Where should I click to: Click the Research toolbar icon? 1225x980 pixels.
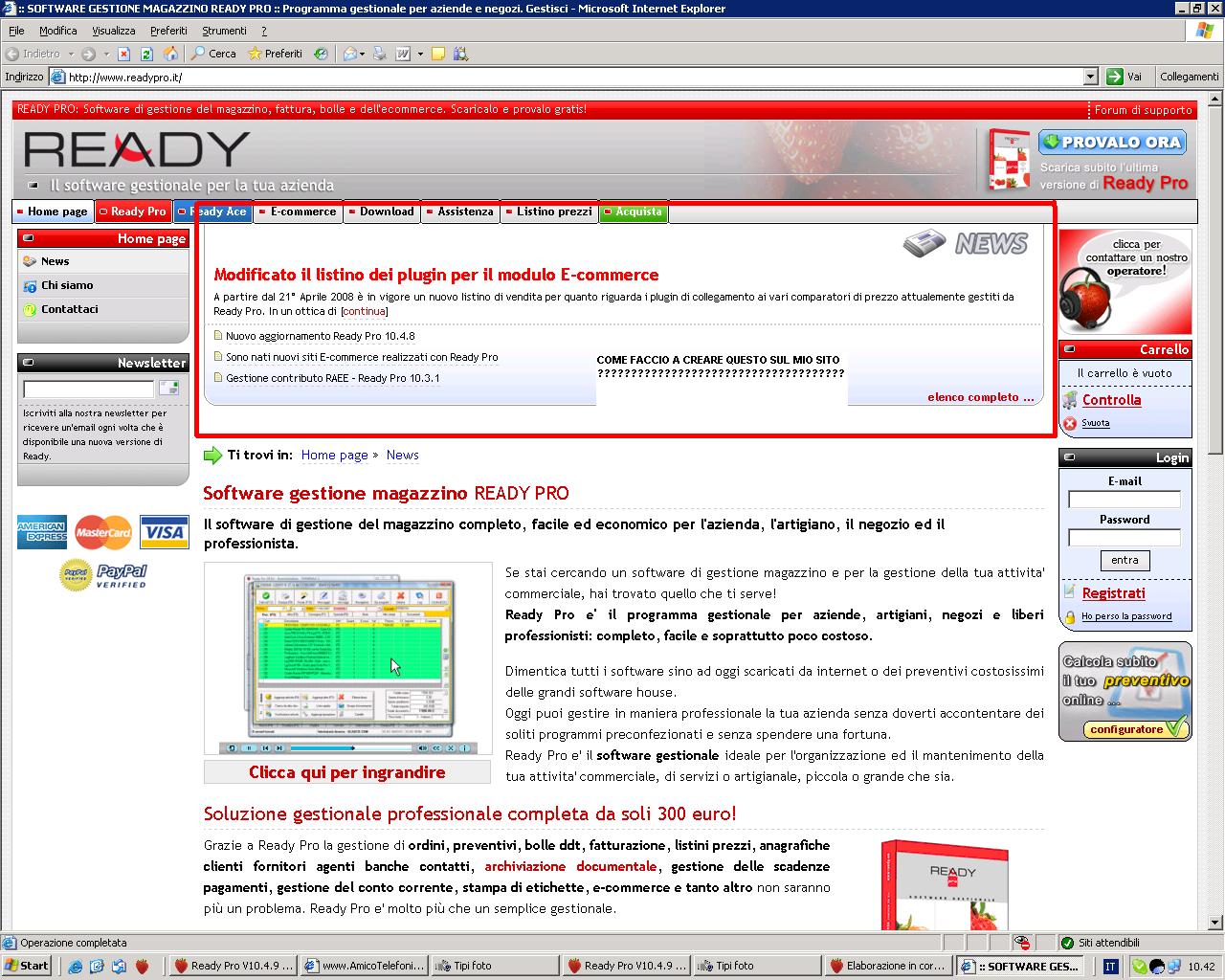(x=461, y=54)
